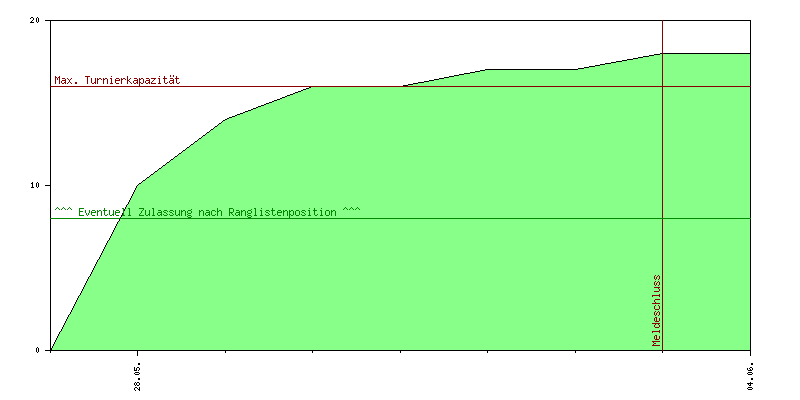Click the chart origin where curve starts
This screenshot has width=800, height=400.
click(x=50, y=350)
